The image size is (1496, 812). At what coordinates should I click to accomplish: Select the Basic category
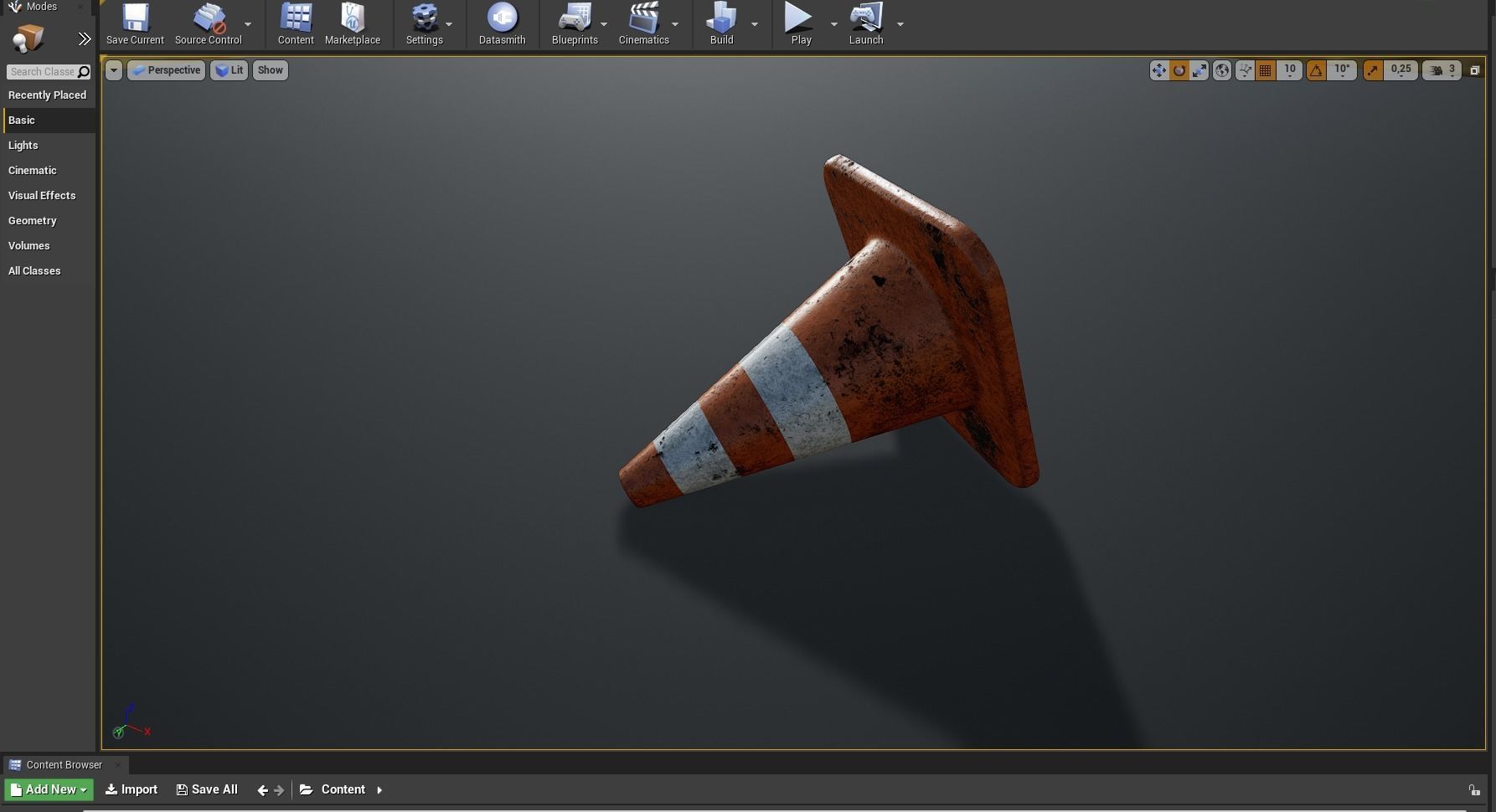click(49, 121)
